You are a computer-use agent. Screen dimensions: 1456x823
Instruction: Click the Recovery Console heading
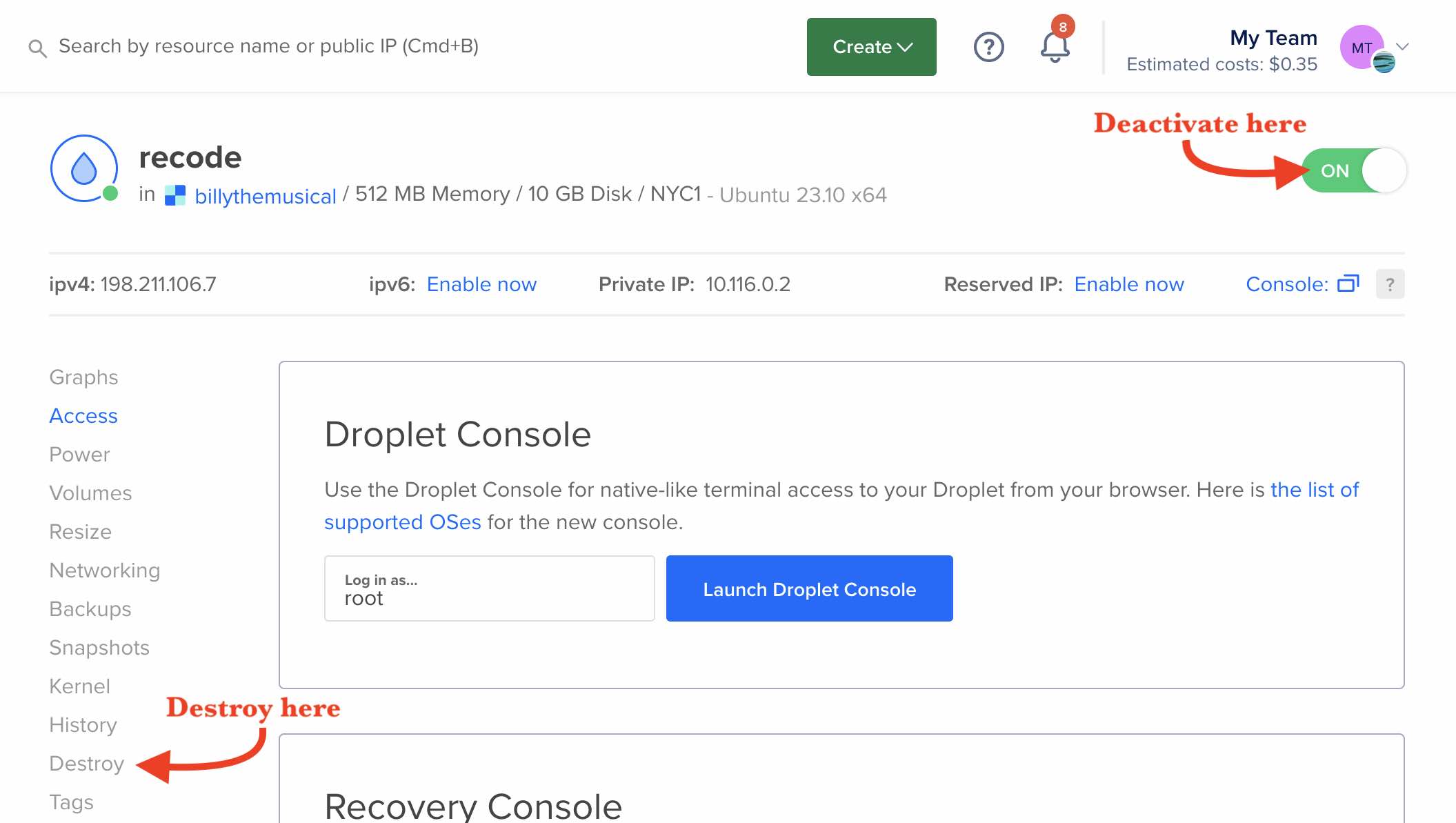(473, 806)
